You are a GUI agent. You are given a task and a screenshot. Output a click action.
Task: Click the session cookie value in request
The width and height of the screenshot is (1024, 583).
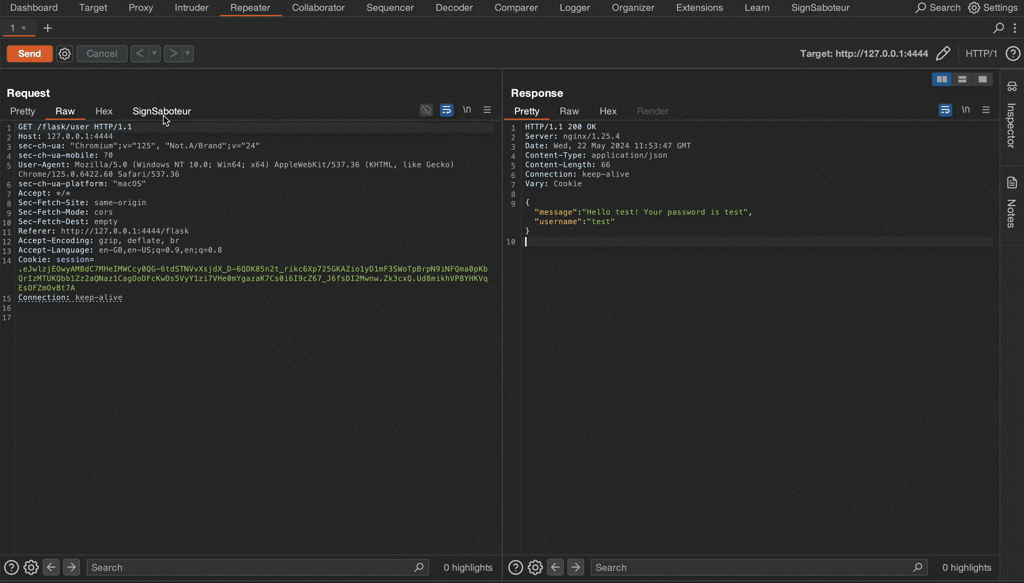point(253,278)
